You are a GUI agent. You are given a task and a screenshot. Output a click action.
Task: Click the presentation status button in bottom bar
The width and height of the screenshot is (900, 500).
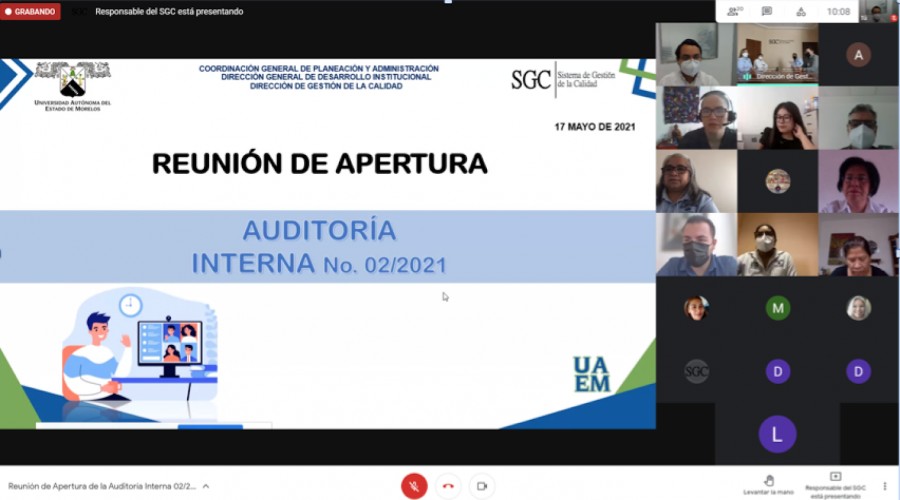tap(835, 485)
